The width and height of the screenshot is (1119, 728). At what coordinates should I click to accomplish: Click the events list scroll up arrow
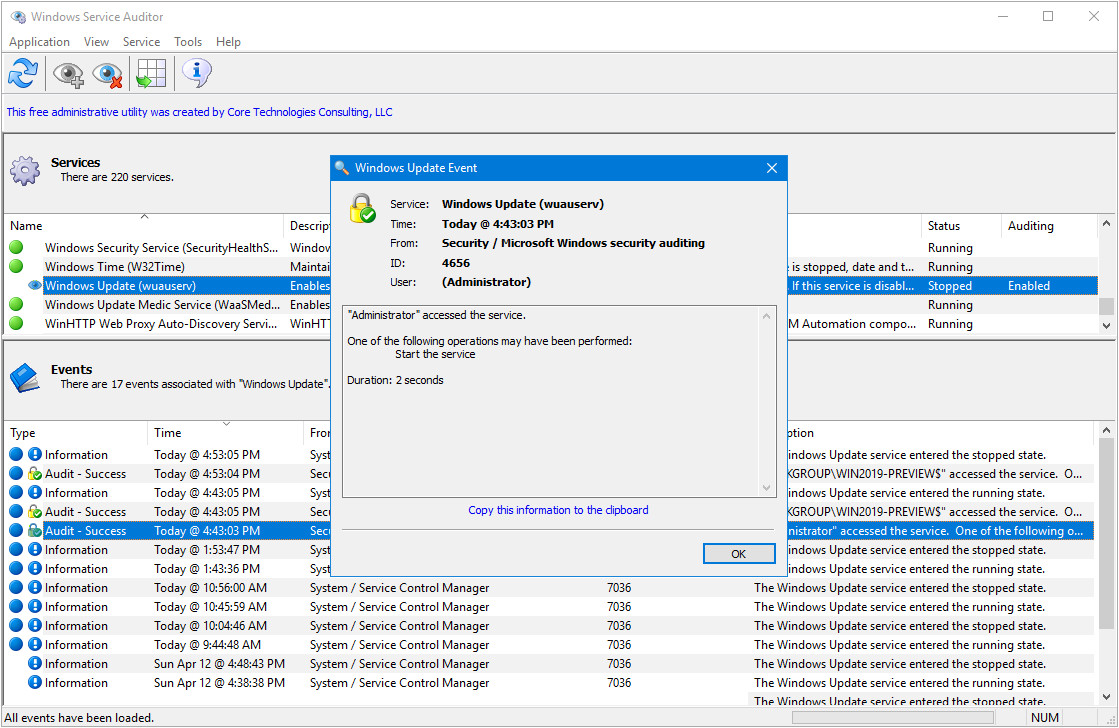[1106, 430]
